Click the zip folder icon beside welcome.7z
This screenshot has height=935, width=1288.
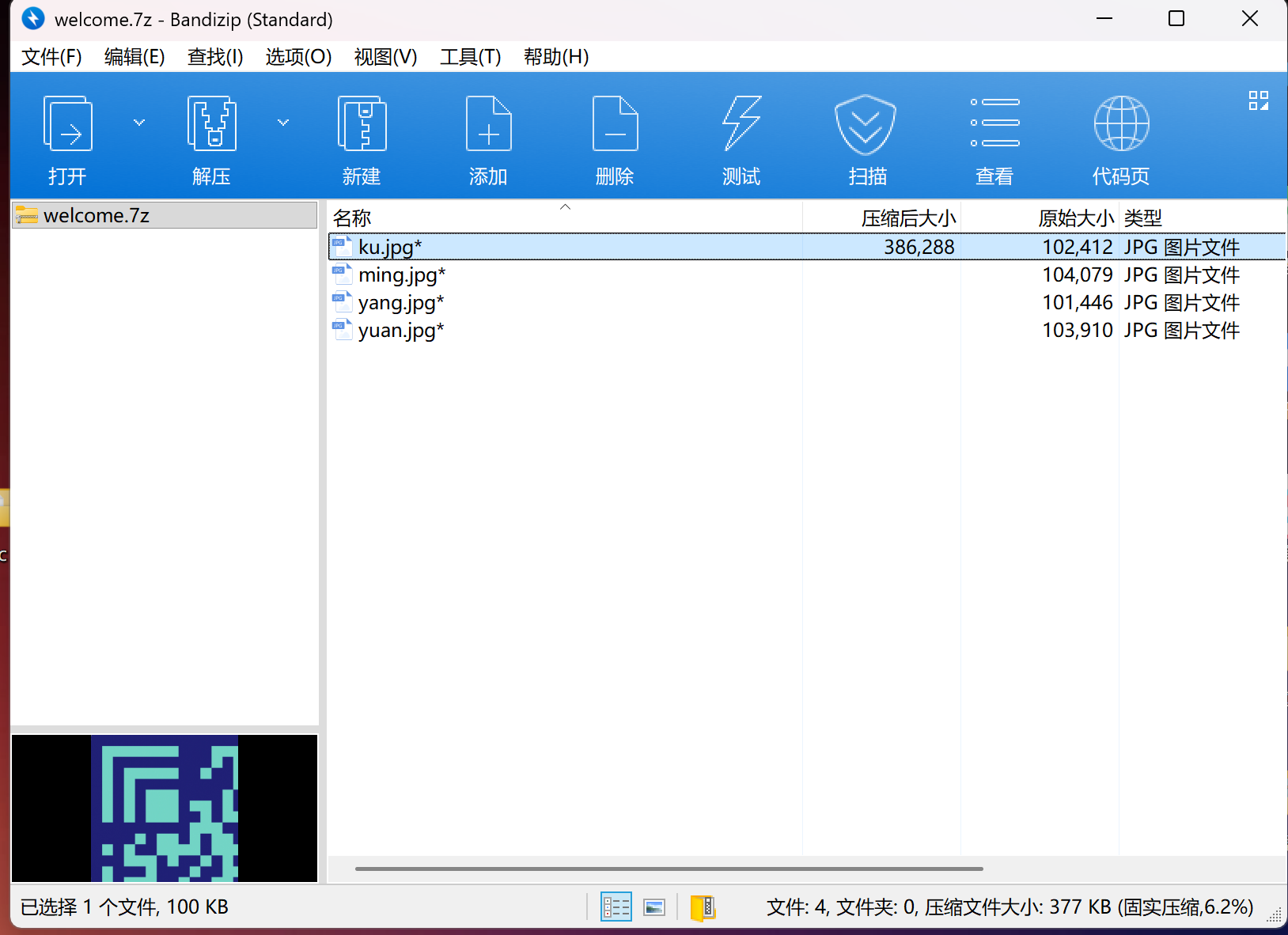click(27, 215)
